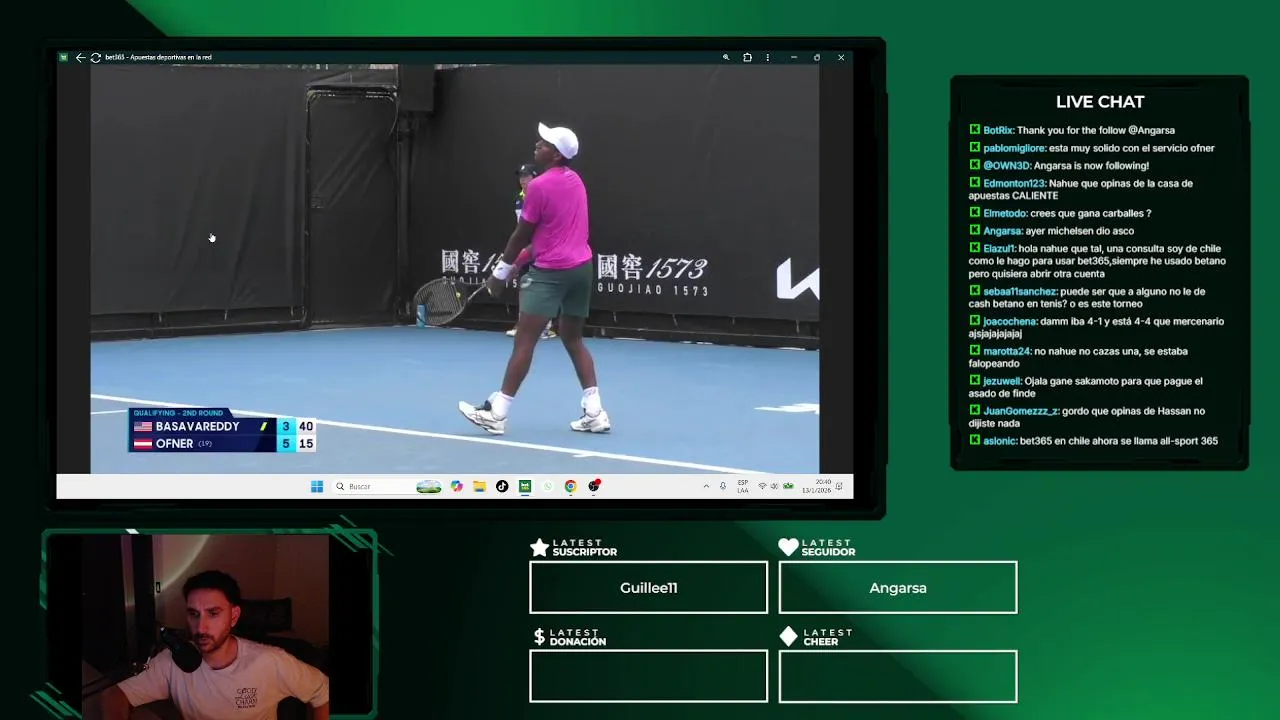Image resolution: width=1280 pixels, height=720 pixels.
Task: Click the Qualifying - 2nd Round scoreboard label
Action: 178,413
